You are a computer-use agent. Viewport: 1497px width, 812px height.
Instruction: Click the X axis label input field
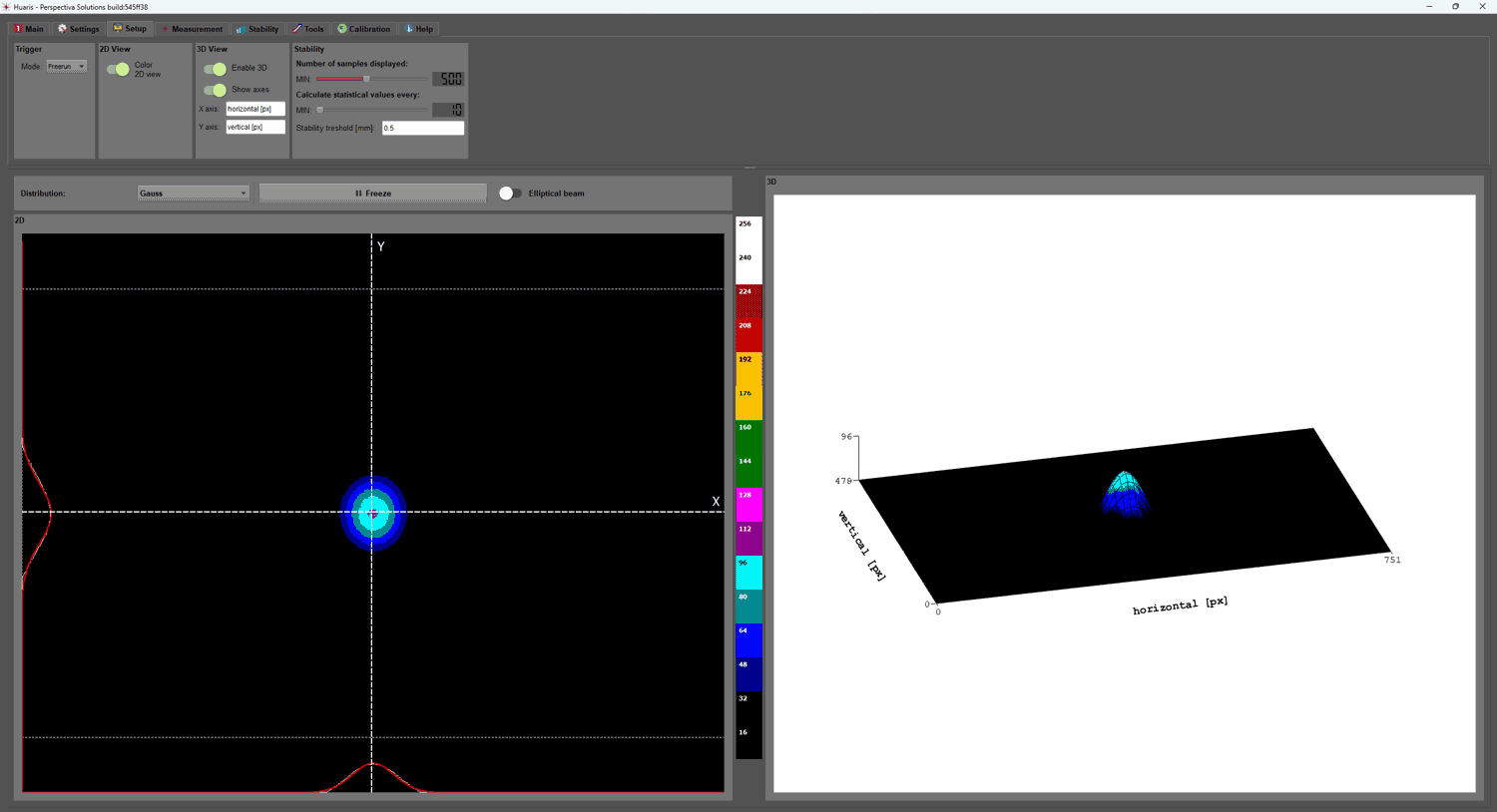click(x=254, y=109)
